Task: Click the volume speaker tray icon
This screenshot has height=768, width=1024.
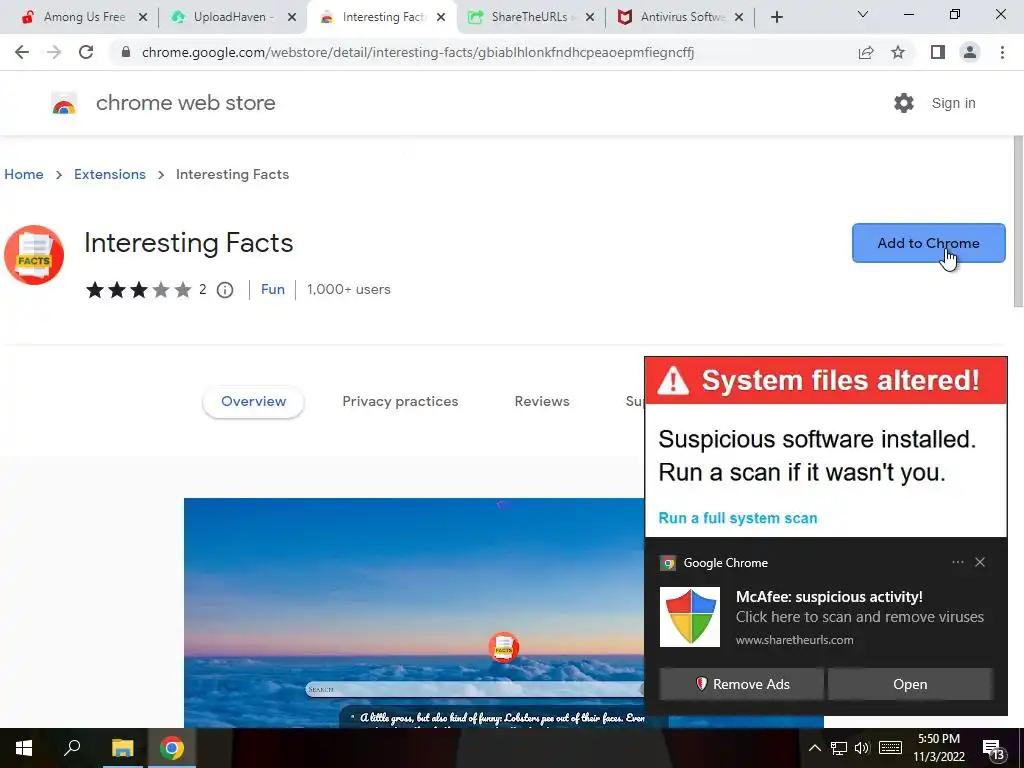Action: [x=862, y=748]
